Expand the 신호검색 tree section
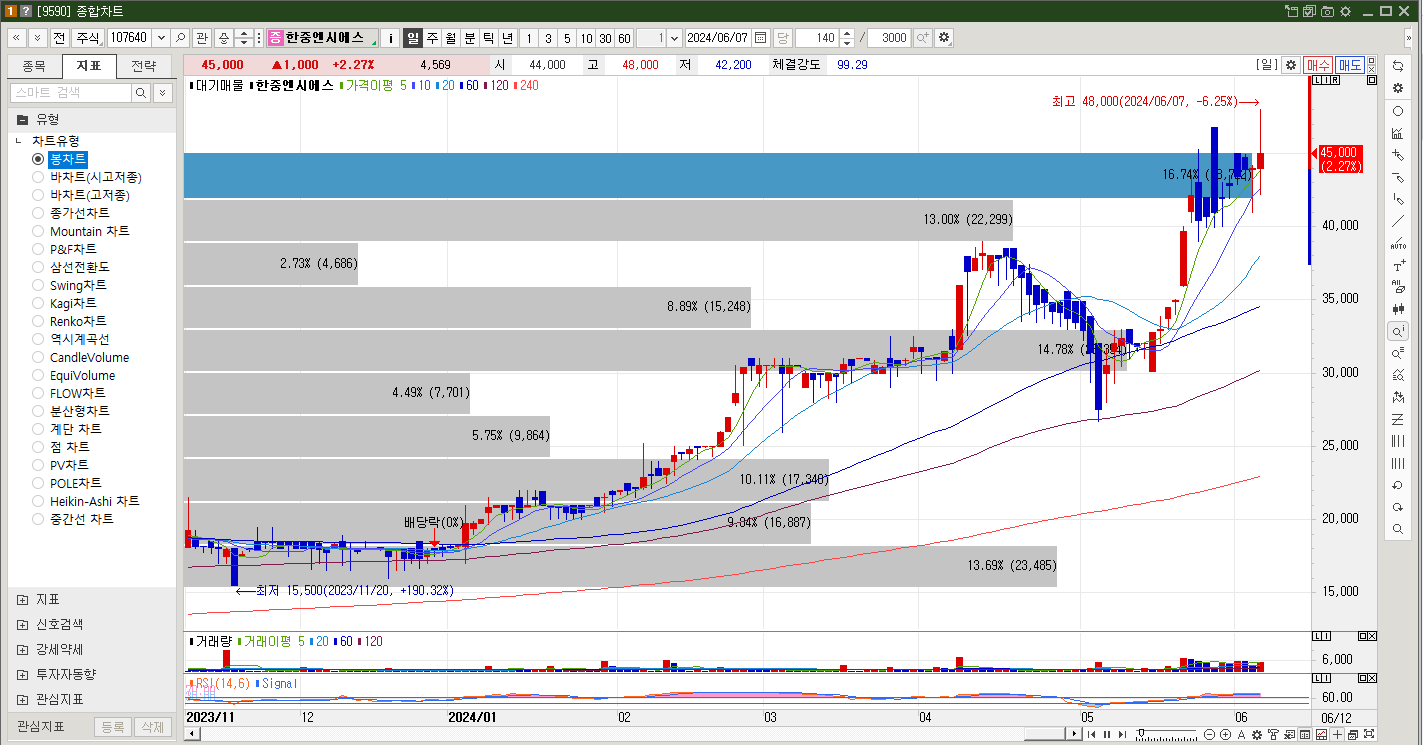 (22, 624)
